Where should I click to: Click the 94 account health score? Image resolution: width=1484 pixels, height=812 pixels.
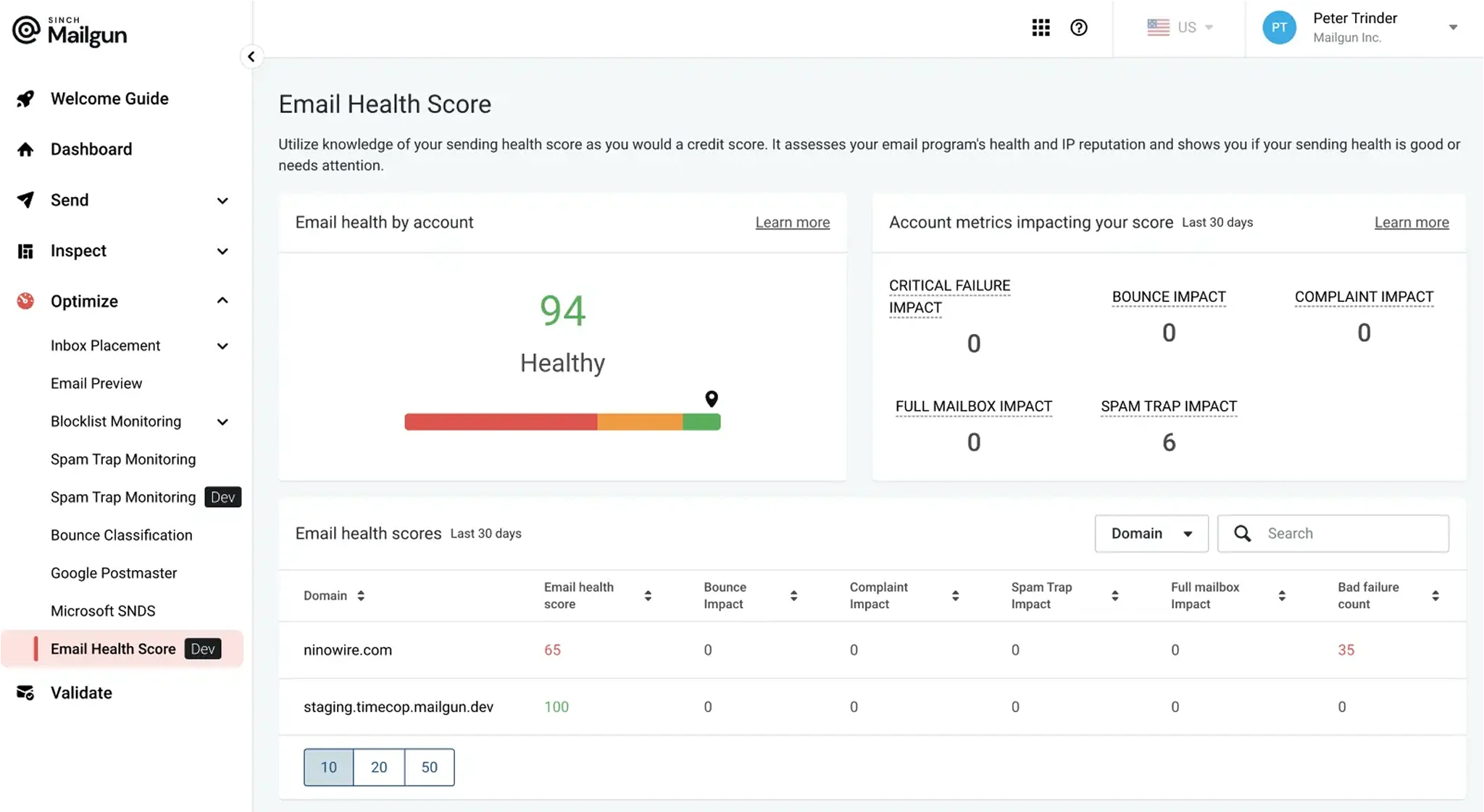point(562,311)
